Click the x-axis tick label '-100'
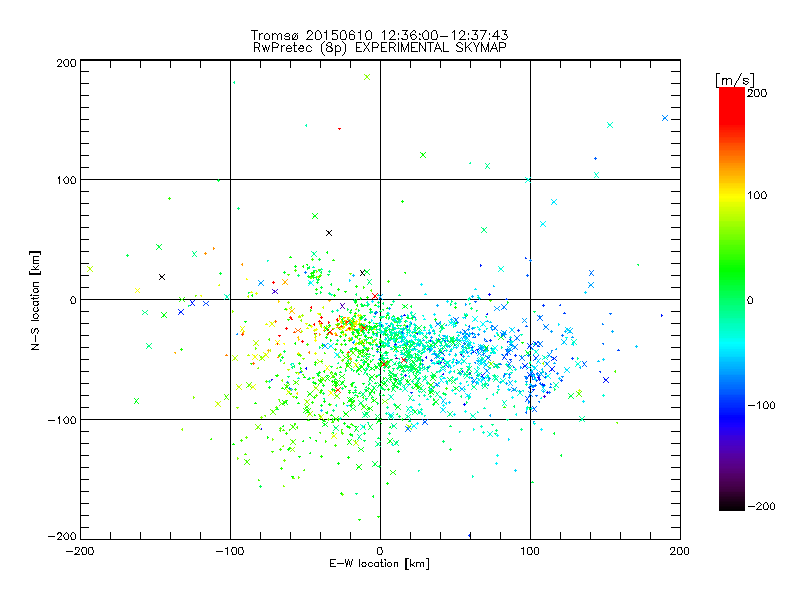This screenshot has height=600, width=800. pyautogui.click(x=230, y=551)
